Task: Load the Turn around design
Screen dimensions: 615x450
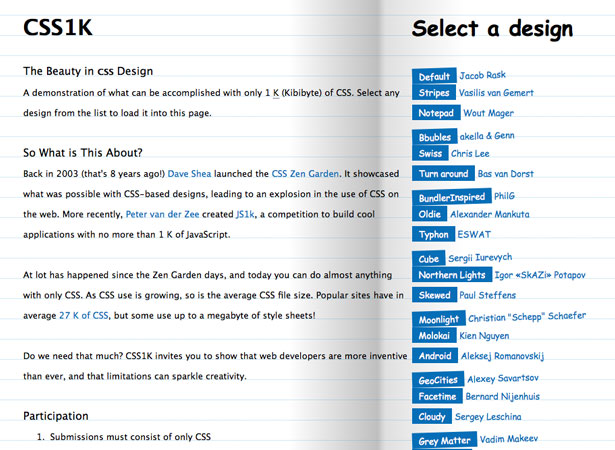Action: (x=443, y=173)
